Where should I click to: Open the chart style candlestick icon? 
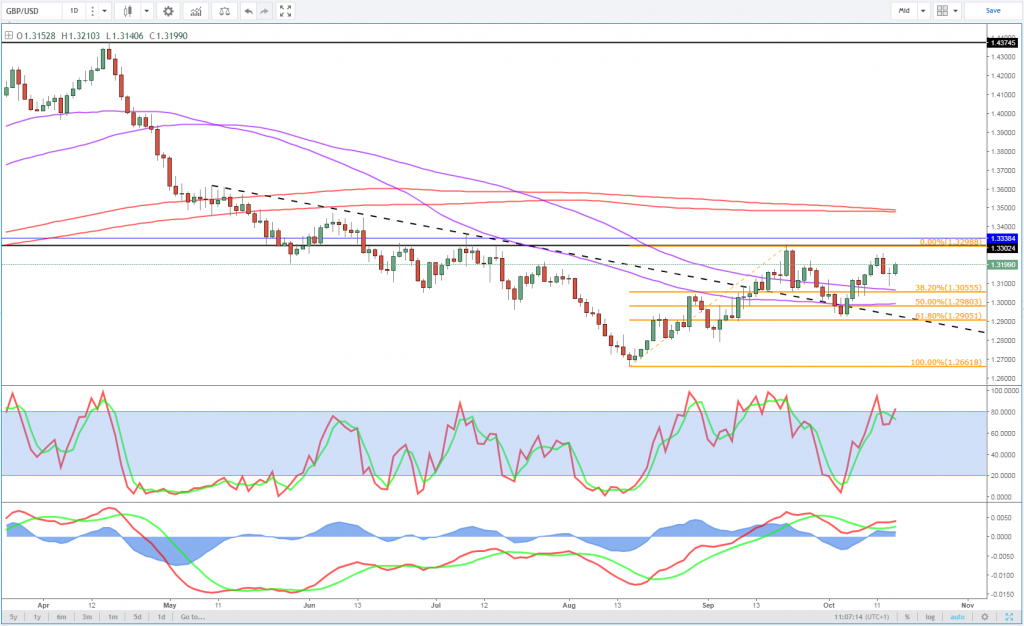[127, 11]
